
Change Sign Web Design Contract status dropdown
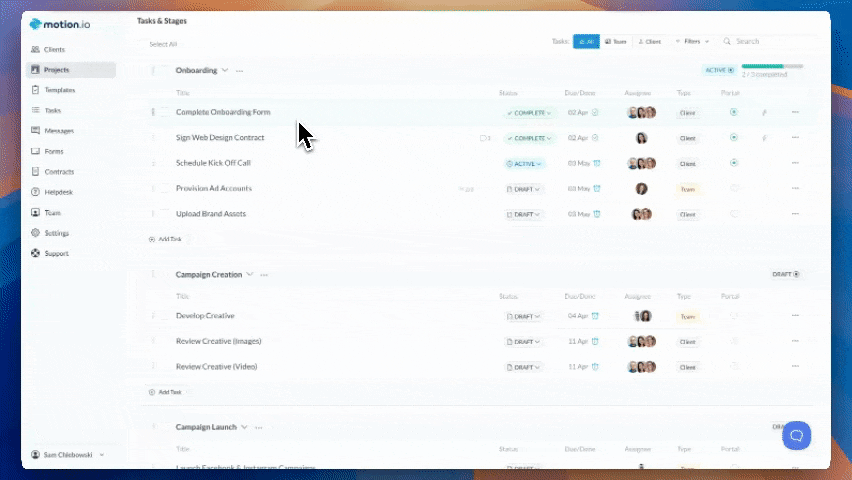tap(529, 138)
